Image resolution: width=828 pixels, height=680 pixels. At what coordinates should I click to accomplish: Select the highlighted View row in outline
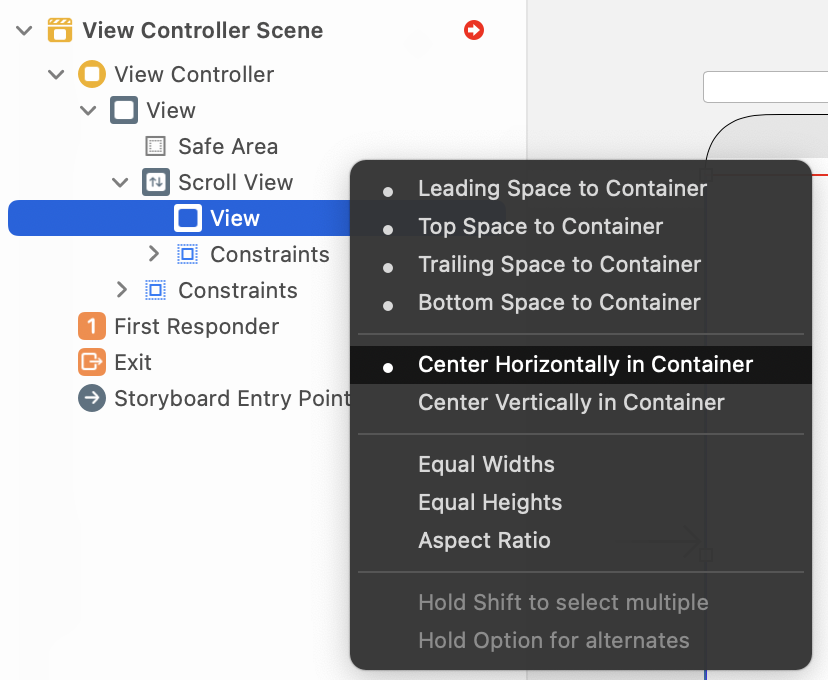(x=180, y=218)
